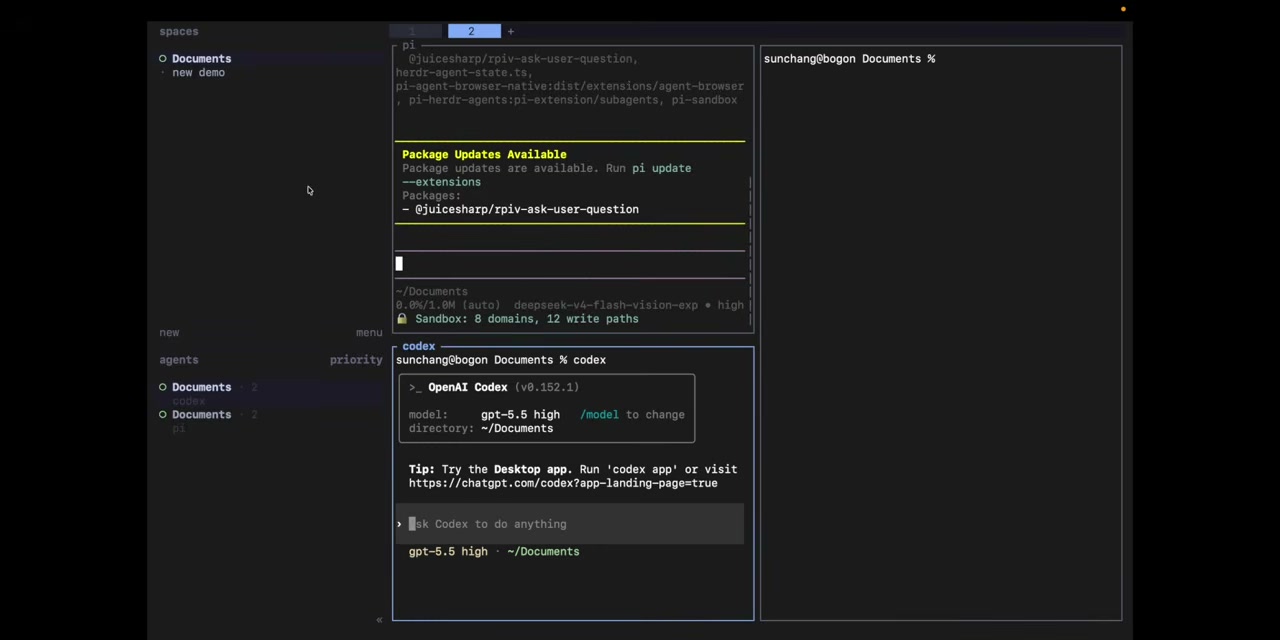Click the '/model' command in Codex box

599,415
